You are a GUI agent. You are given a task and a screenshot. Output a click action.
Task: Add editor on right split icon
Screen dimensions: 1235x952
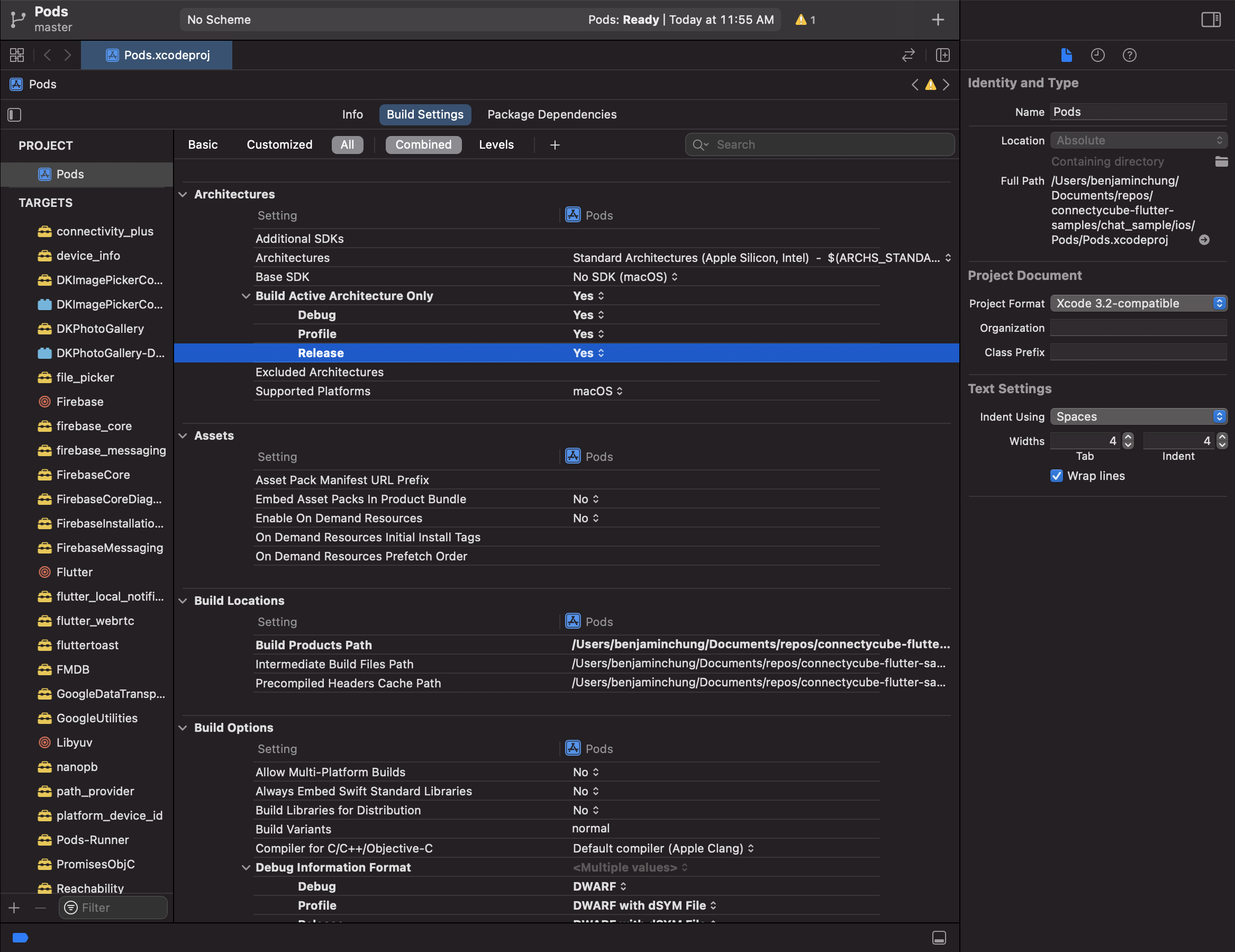point(942,55)
